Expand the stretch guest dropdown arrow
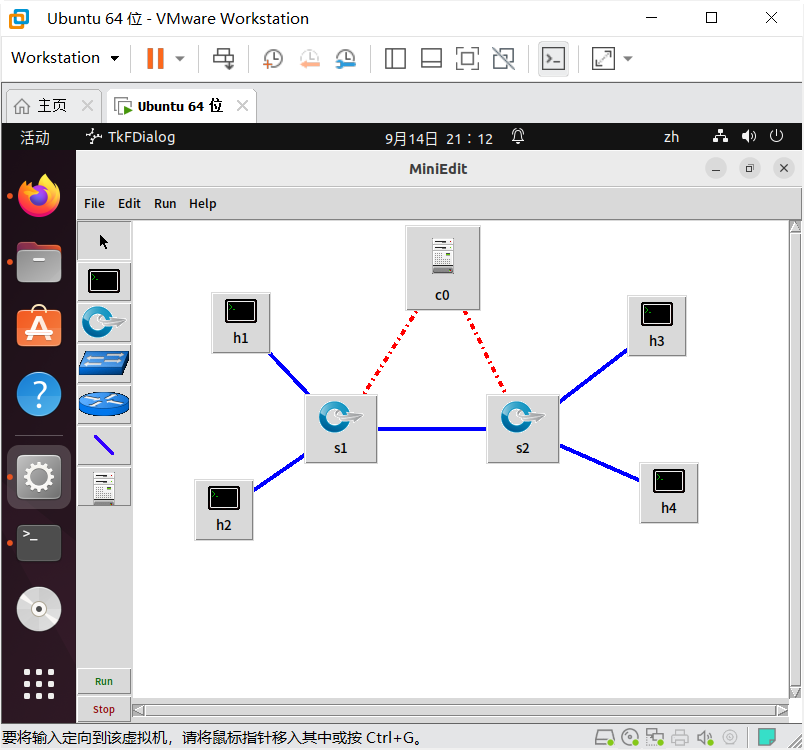Image resolution: width=804 pixels, height=750 pixels. [628, 58]
